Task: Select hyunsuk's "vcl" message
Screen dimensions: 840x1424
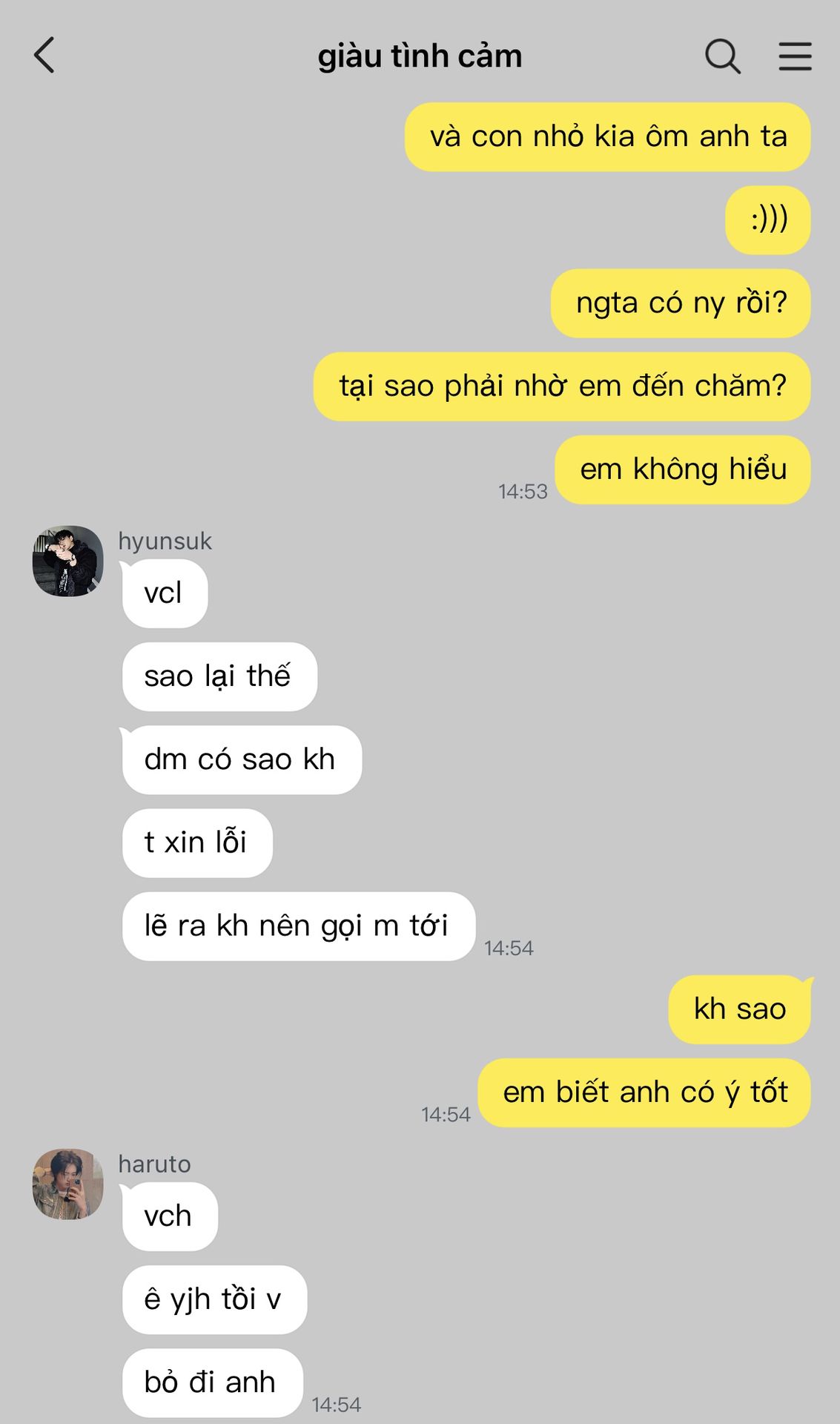Action: 165,593
